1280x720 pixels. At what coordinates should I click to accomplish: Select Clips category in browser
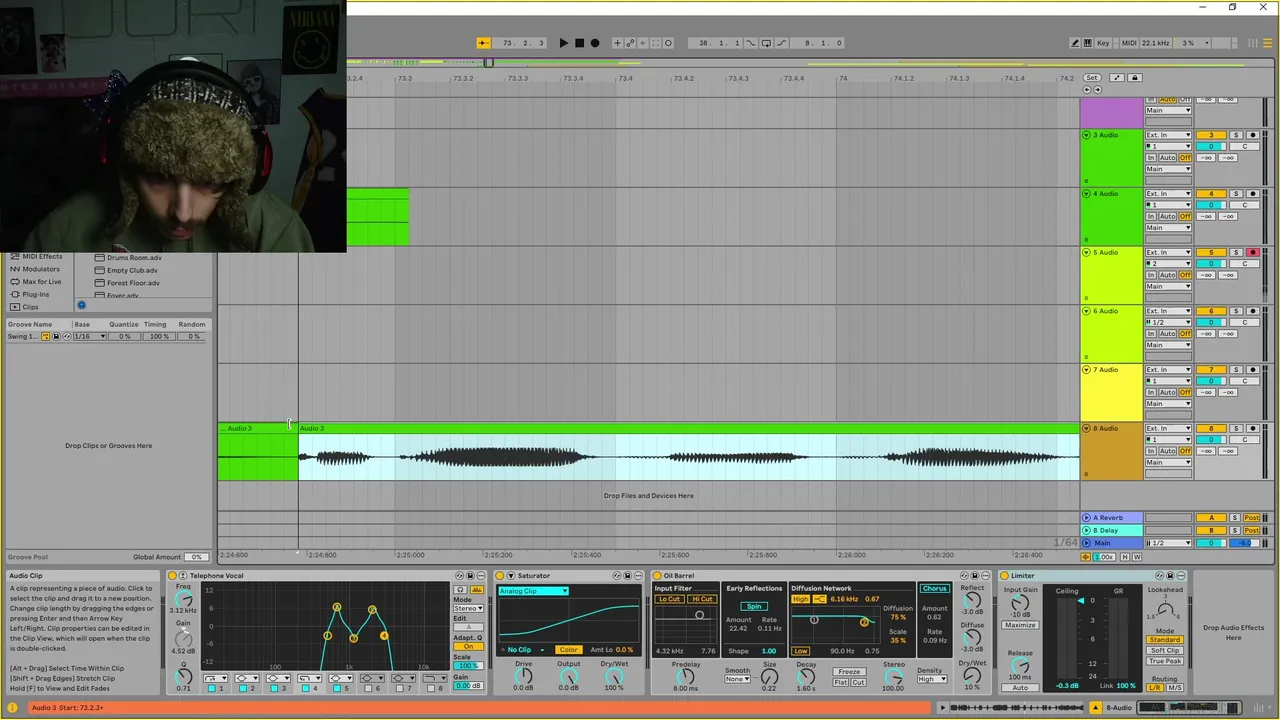(x=30, y=307)
